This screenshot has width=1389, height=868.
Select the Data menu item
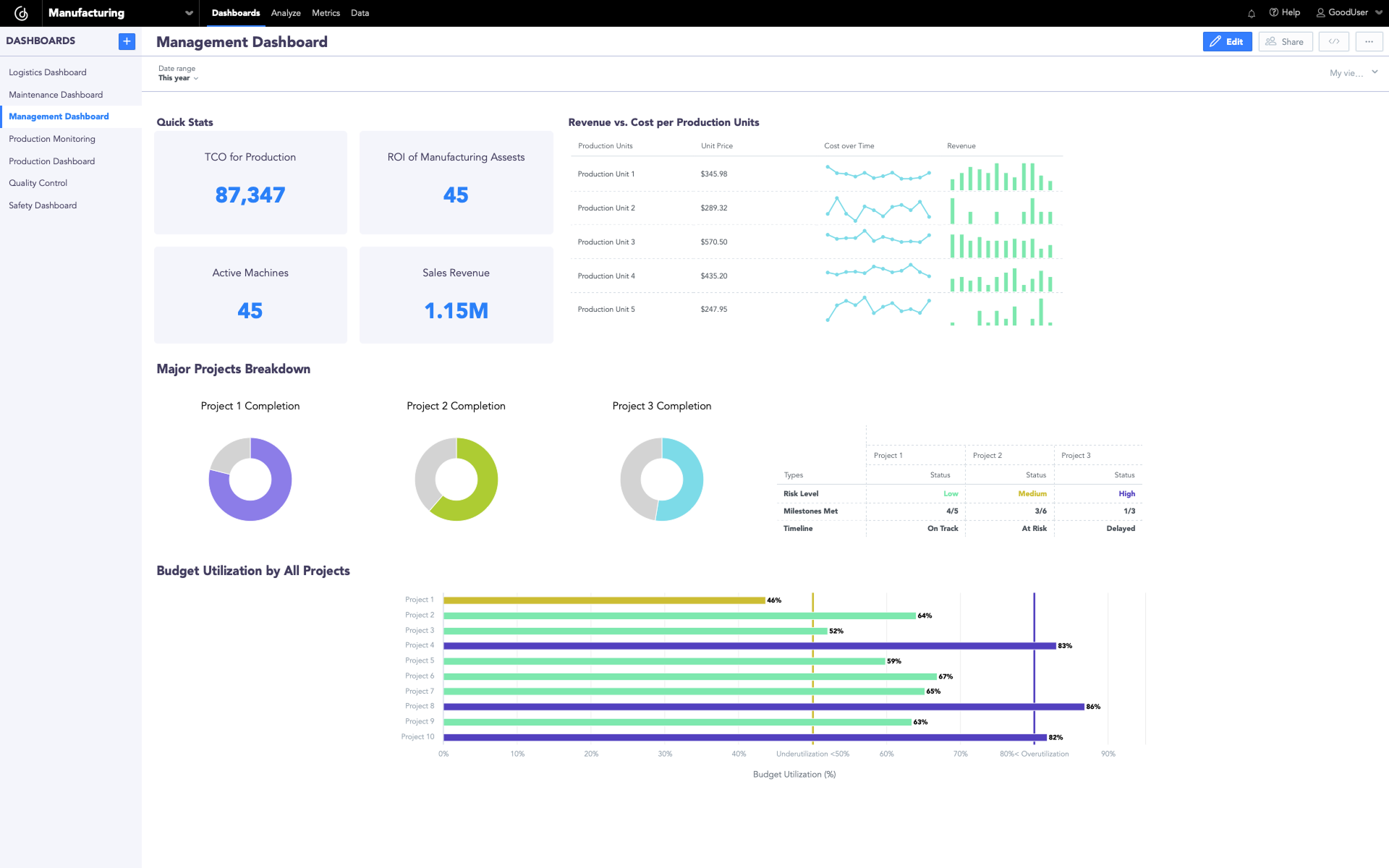pyautogui.click(x=360, y=13)
